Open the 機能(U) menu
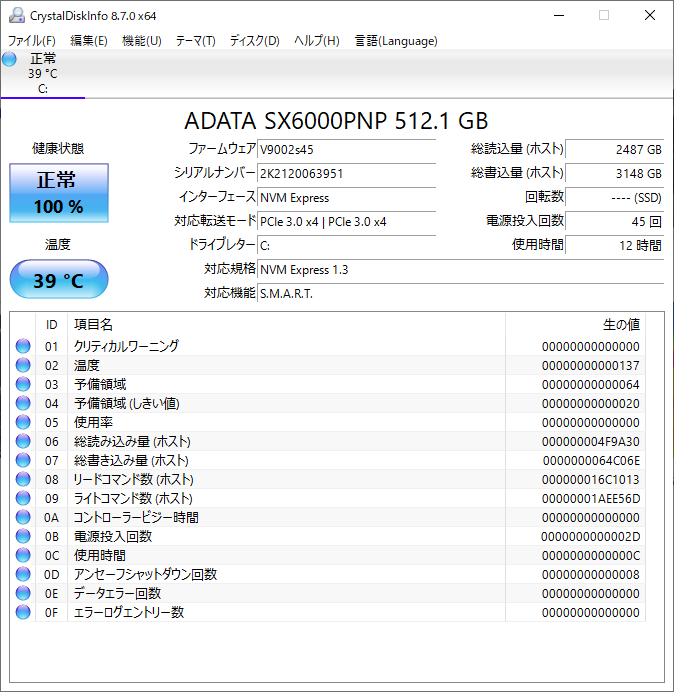Image resolution: width=674 pixels, height=692 pixels. point(142,41)
